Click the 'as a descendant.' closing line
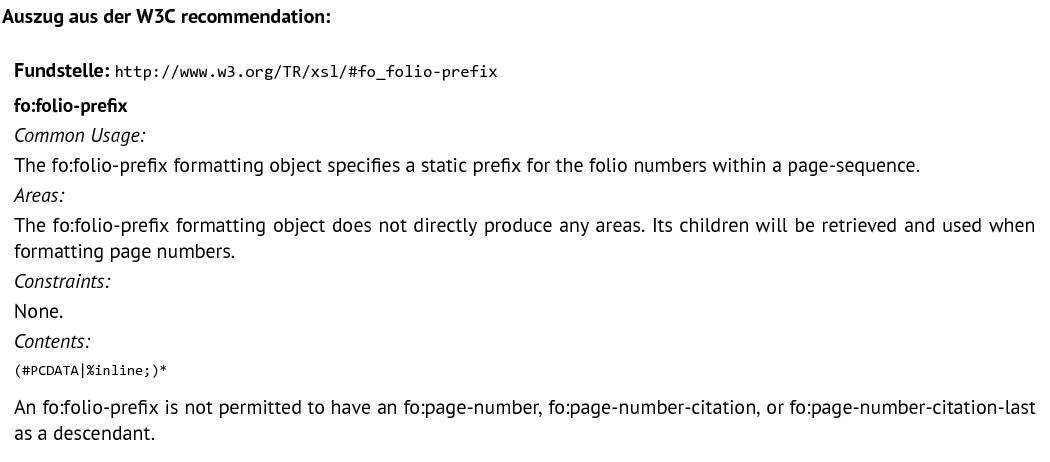The width and height of the screenshot is (1050, 462). [84, 433]
